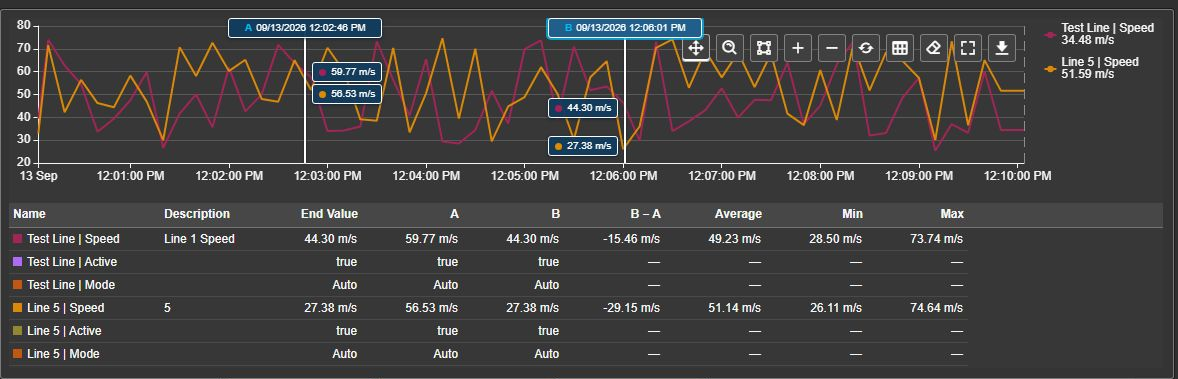
Task: Select the Test Line | Speed row name
Action: [73, 239]
